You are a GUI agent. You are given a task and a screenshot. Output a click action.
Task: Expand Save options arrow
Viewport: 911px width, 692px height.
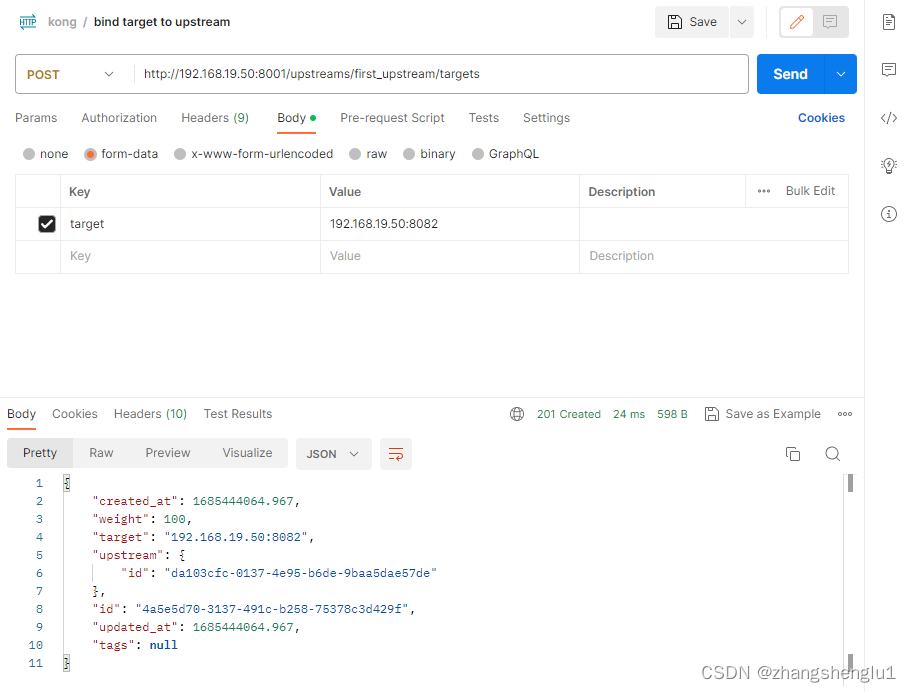742,22
